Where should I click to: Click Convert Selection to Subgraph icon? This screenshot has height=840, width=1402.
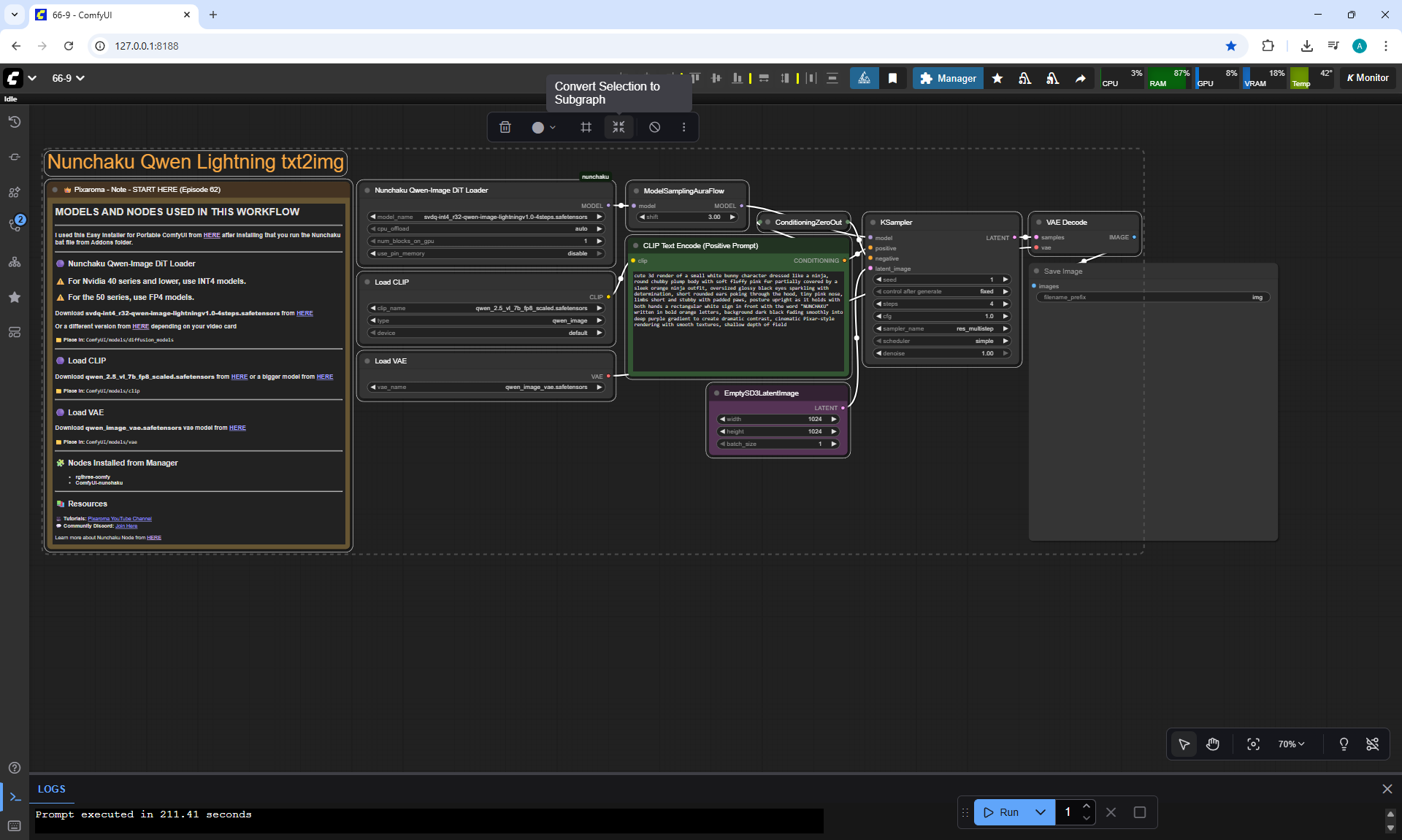[x=618, y=127]
